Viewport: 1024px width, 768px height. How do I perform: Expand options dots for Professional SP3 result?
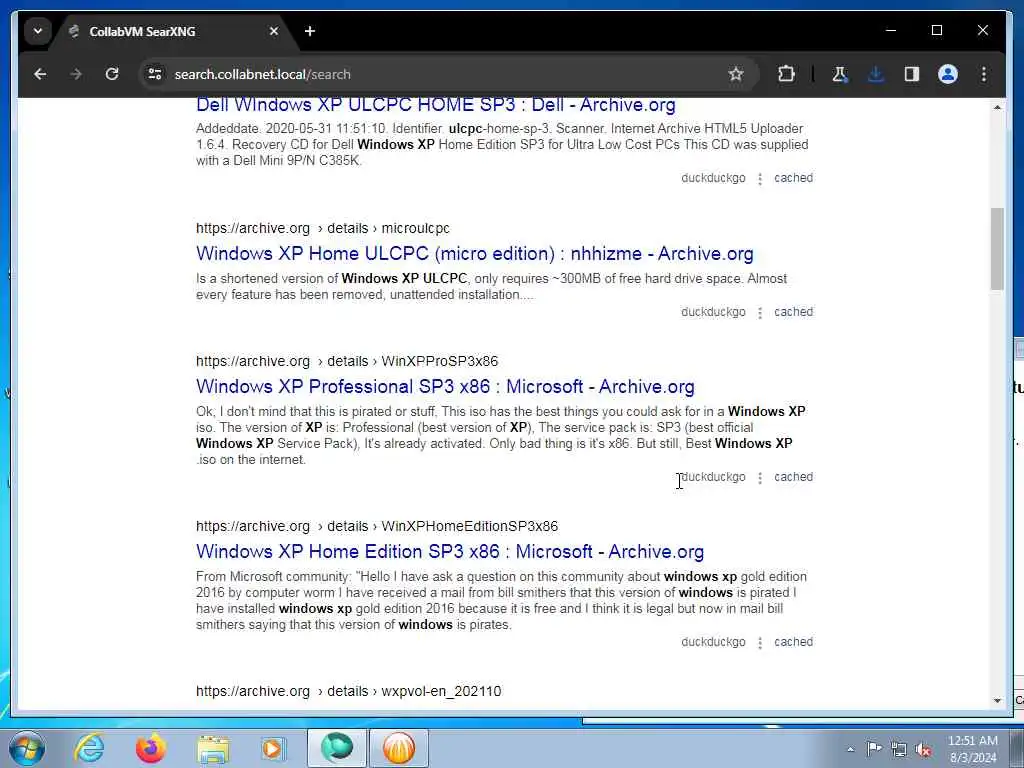click(760, 477)
